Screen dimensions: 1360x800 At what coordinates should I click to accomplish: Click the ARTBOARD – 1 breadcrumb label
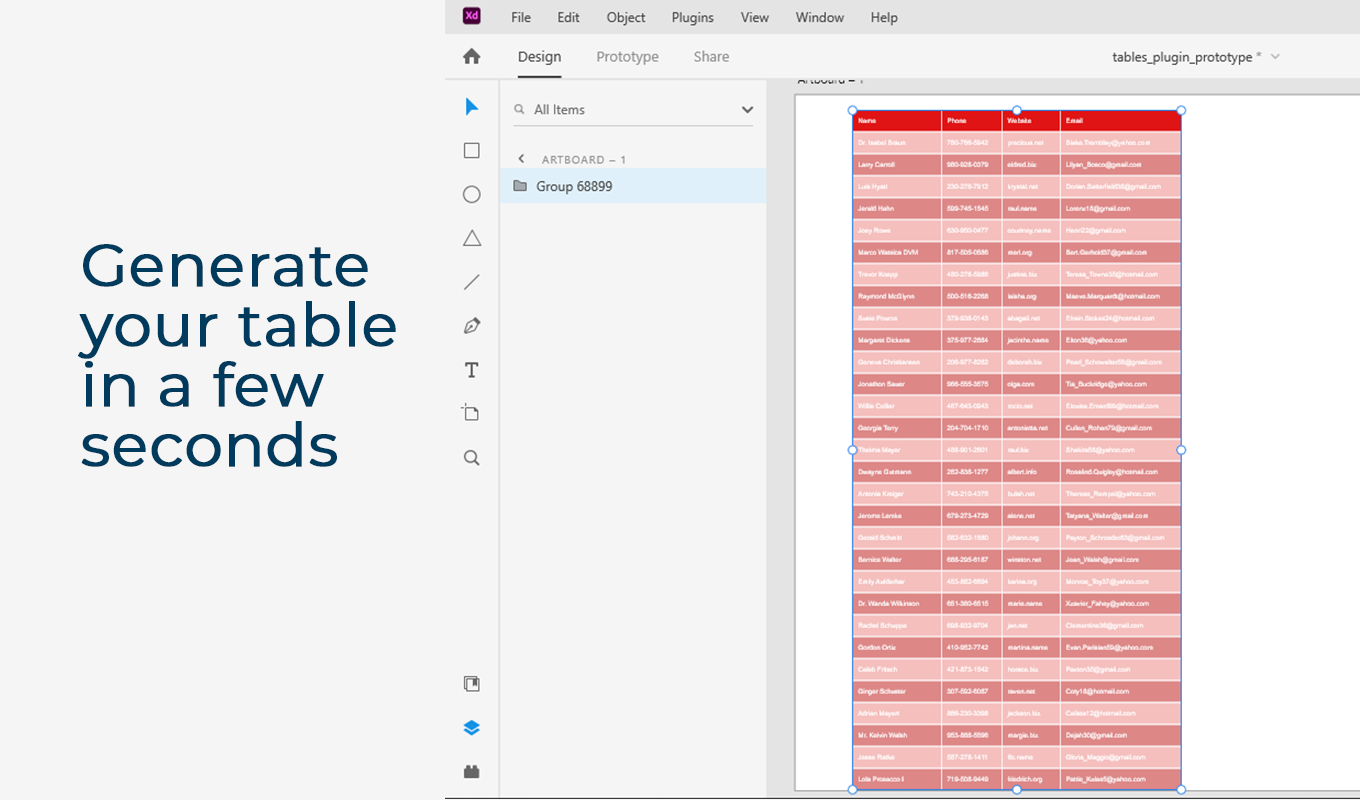coord(584,160)
